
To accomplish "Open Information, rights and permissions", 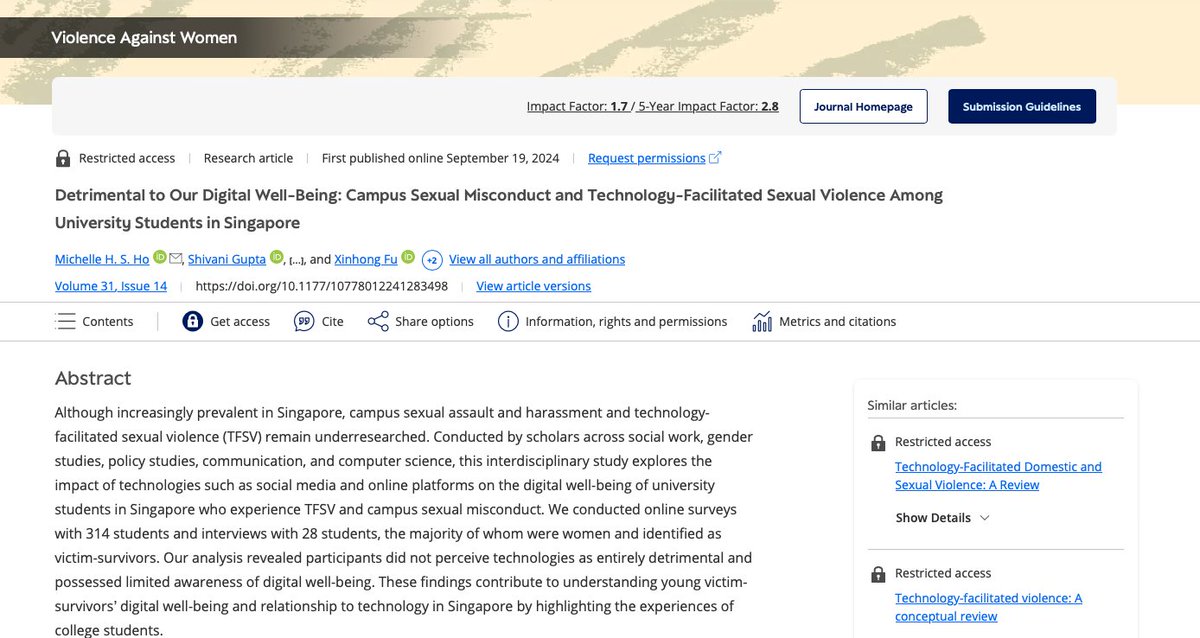I will pos(612,321).
